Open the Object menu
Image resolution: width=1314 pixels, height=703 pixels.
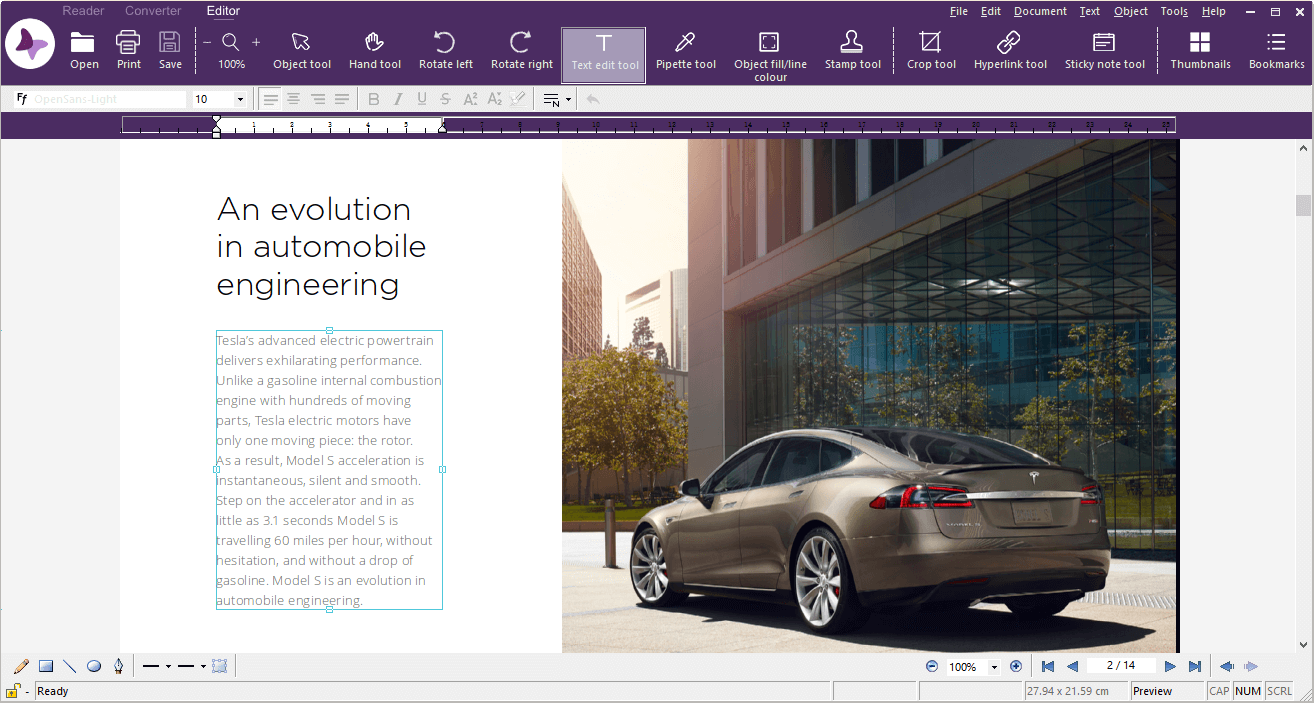(x=1131, y=12)
